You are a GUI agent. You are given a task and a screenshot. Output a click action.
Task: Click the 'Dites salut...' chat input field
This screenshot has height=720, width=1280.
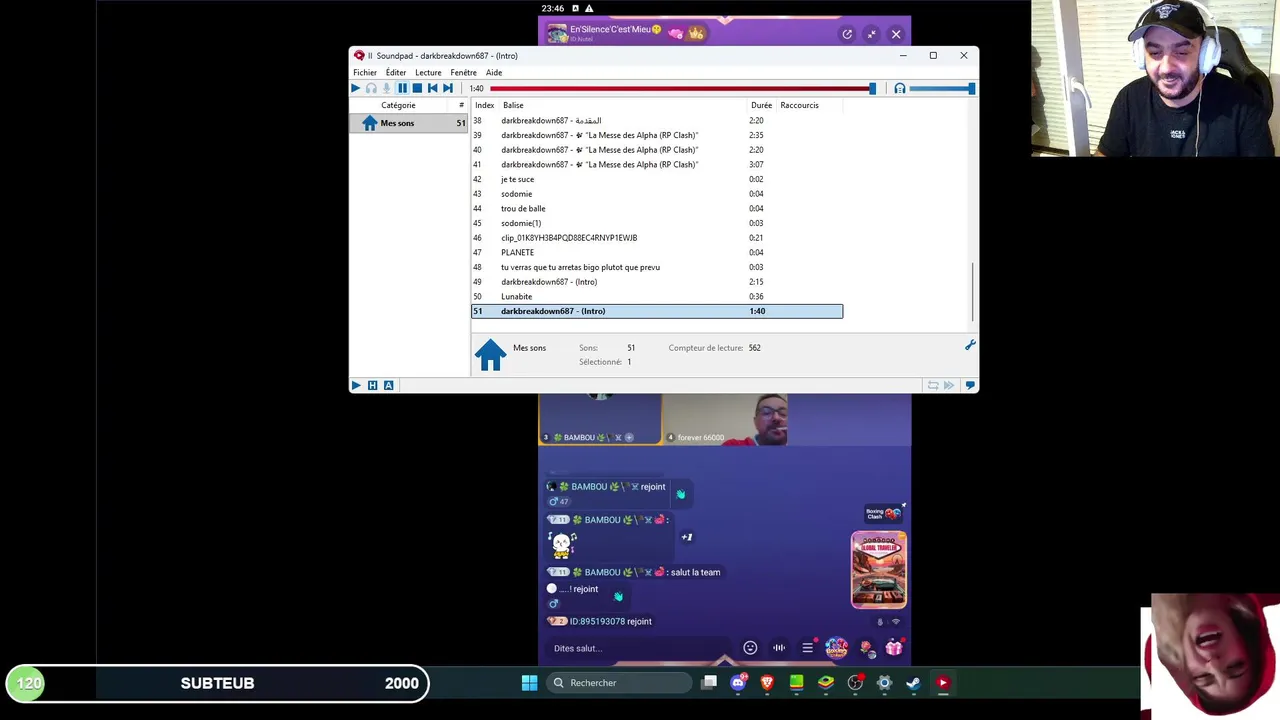pyautogui.click(x=640, y=648)
